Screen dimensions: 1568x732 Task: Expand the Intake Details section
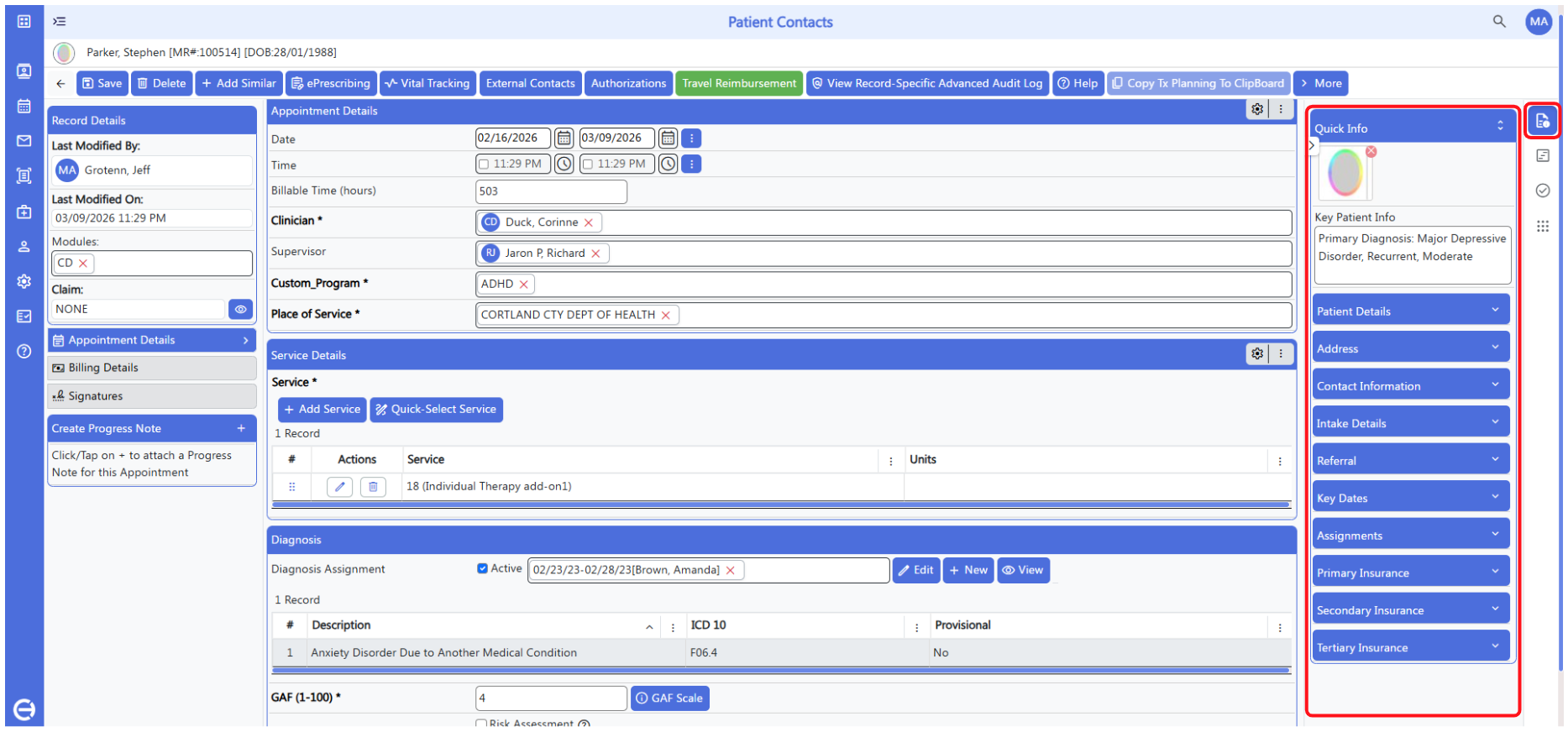(1410, 422)
